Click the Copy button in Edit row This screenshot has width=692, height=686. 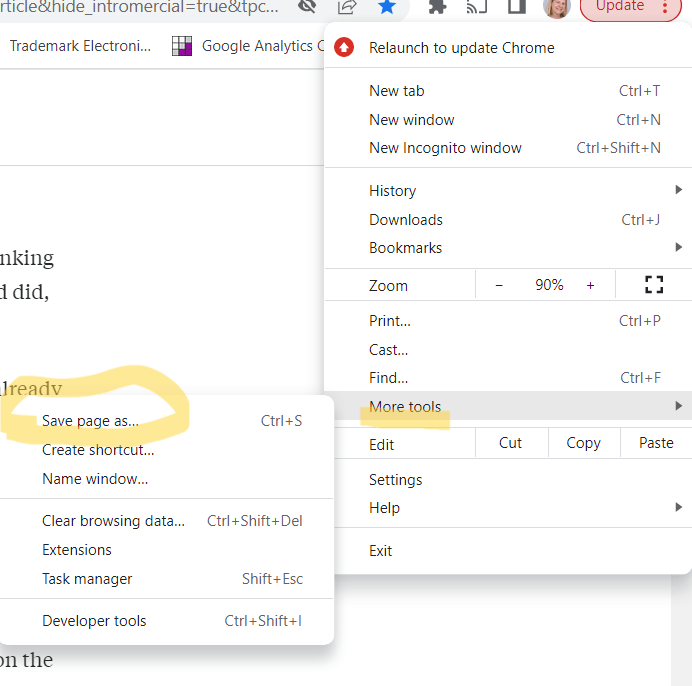583,443
